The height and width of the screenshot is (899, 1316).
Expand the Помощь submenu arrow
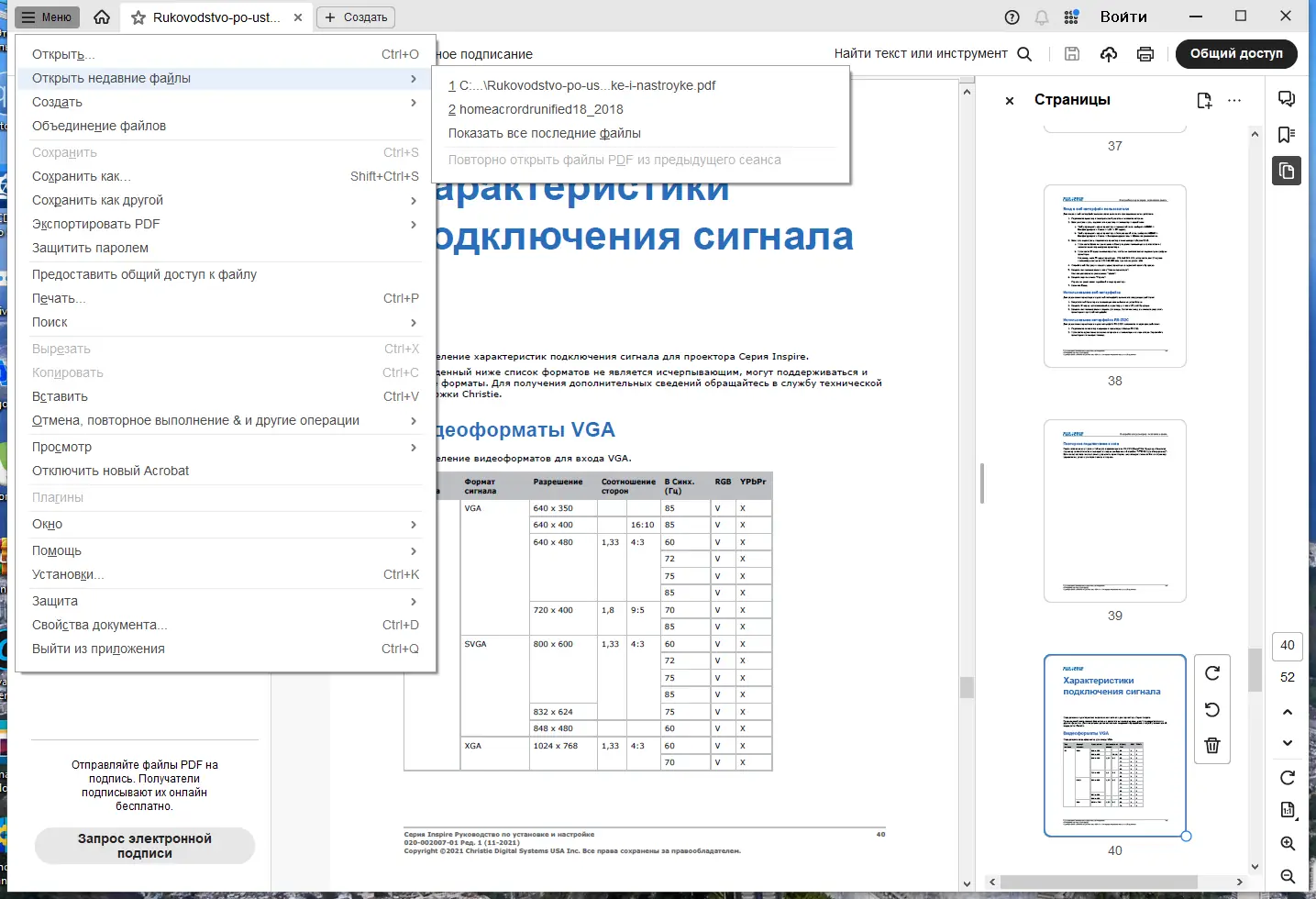tap(415, 550)
